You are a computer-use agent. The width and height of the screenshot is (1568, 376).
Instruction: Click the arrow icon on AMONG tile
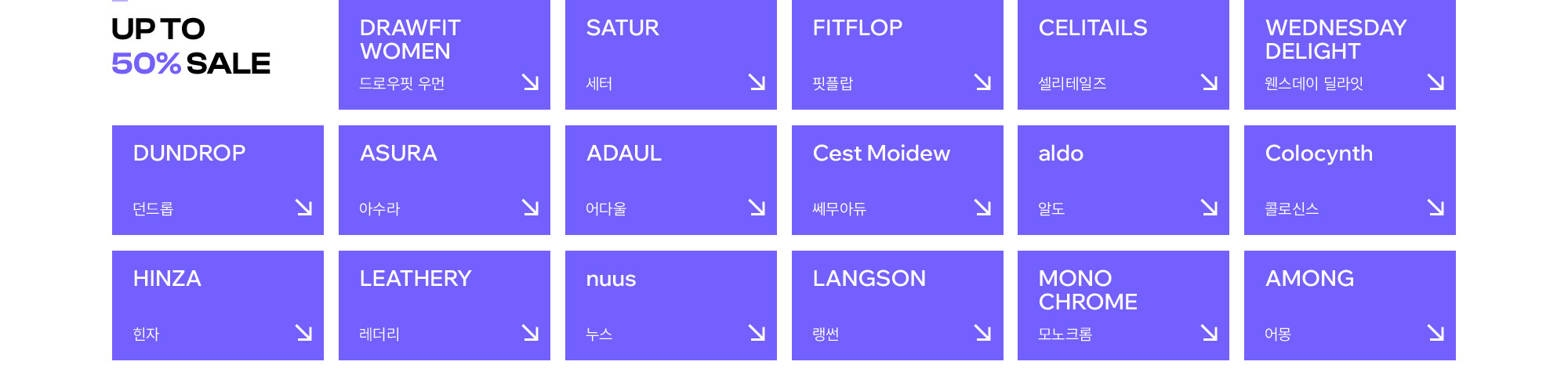tap(1436, 333)
